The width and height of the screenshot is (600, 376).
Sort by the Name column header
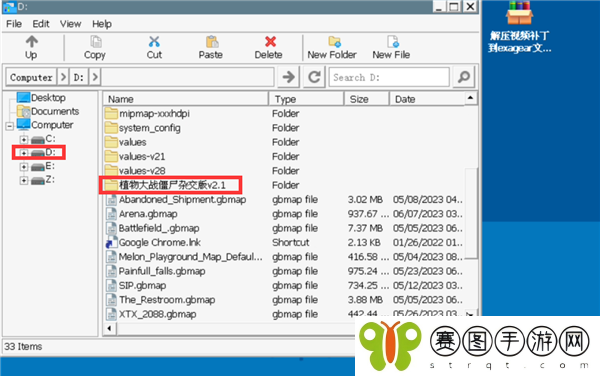tap(186, 99)
